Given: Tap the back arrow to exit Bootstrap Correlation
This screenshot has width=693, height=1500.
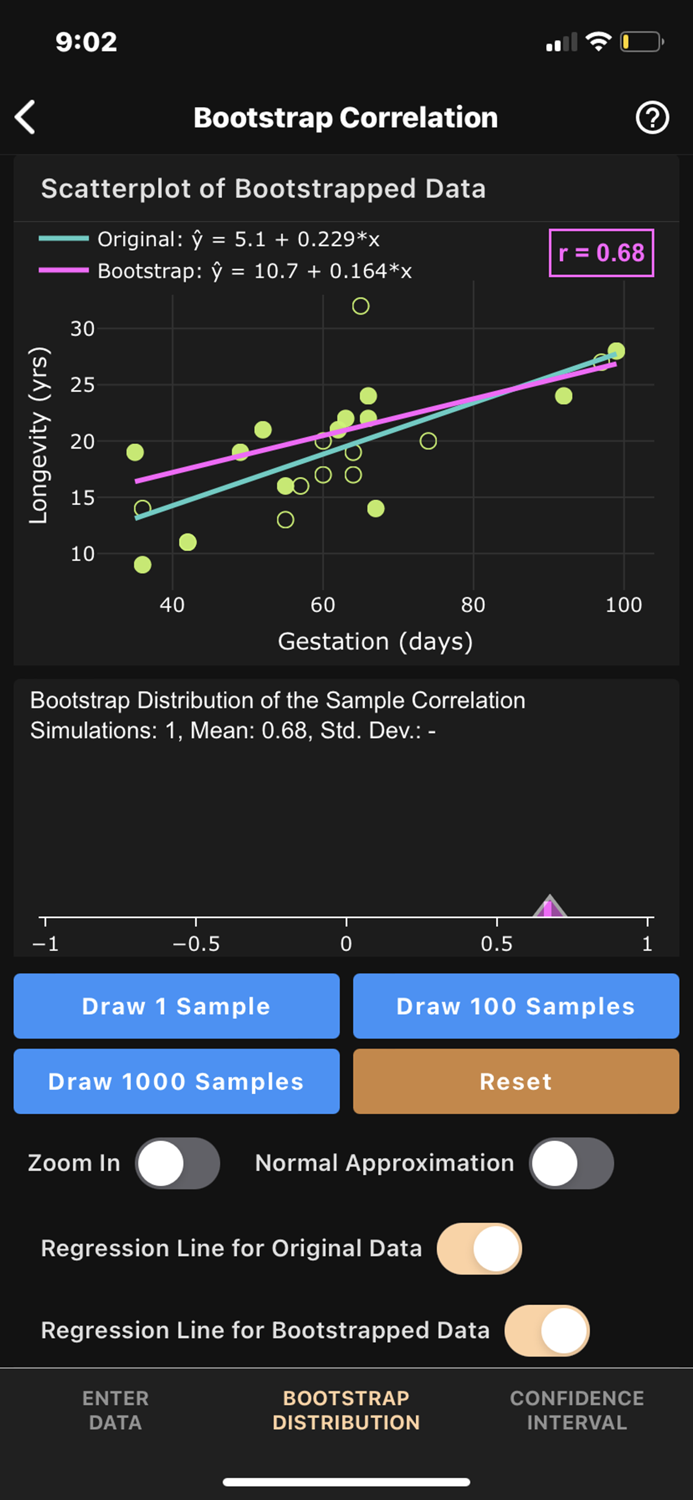Looking at the screenshot, I should pyautogui.click(x=25, y=117).
